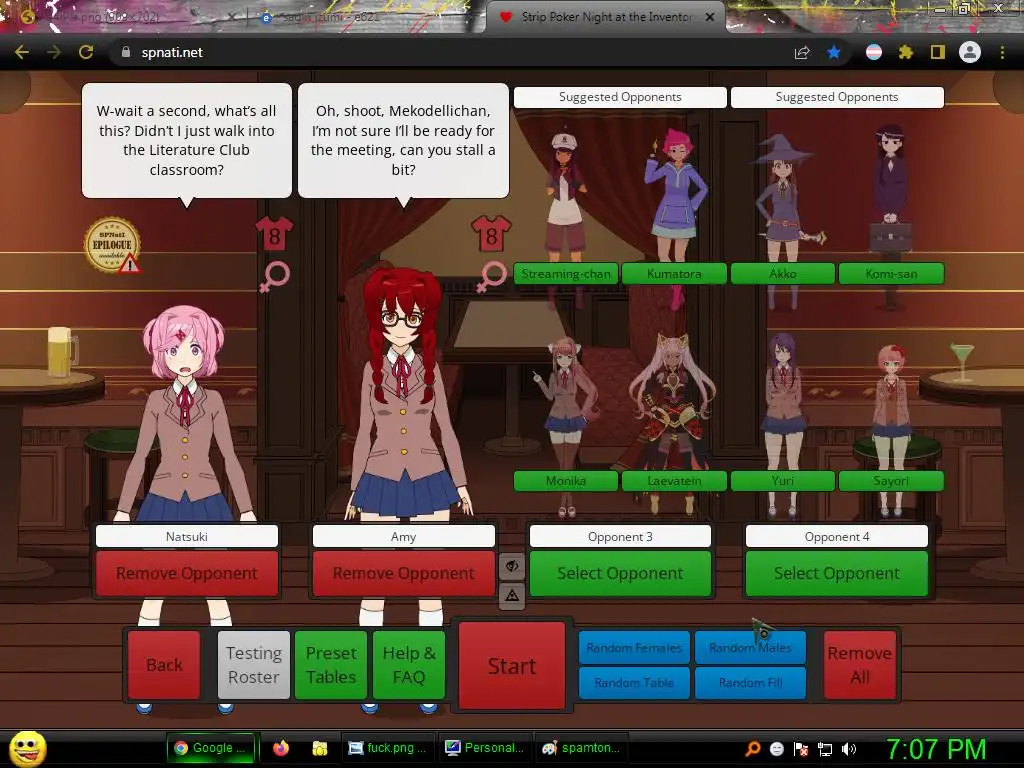Remove opponent Natsuki
This screenshot has width=1024, height=768.
pyautogui.click(x=187, y=573)
